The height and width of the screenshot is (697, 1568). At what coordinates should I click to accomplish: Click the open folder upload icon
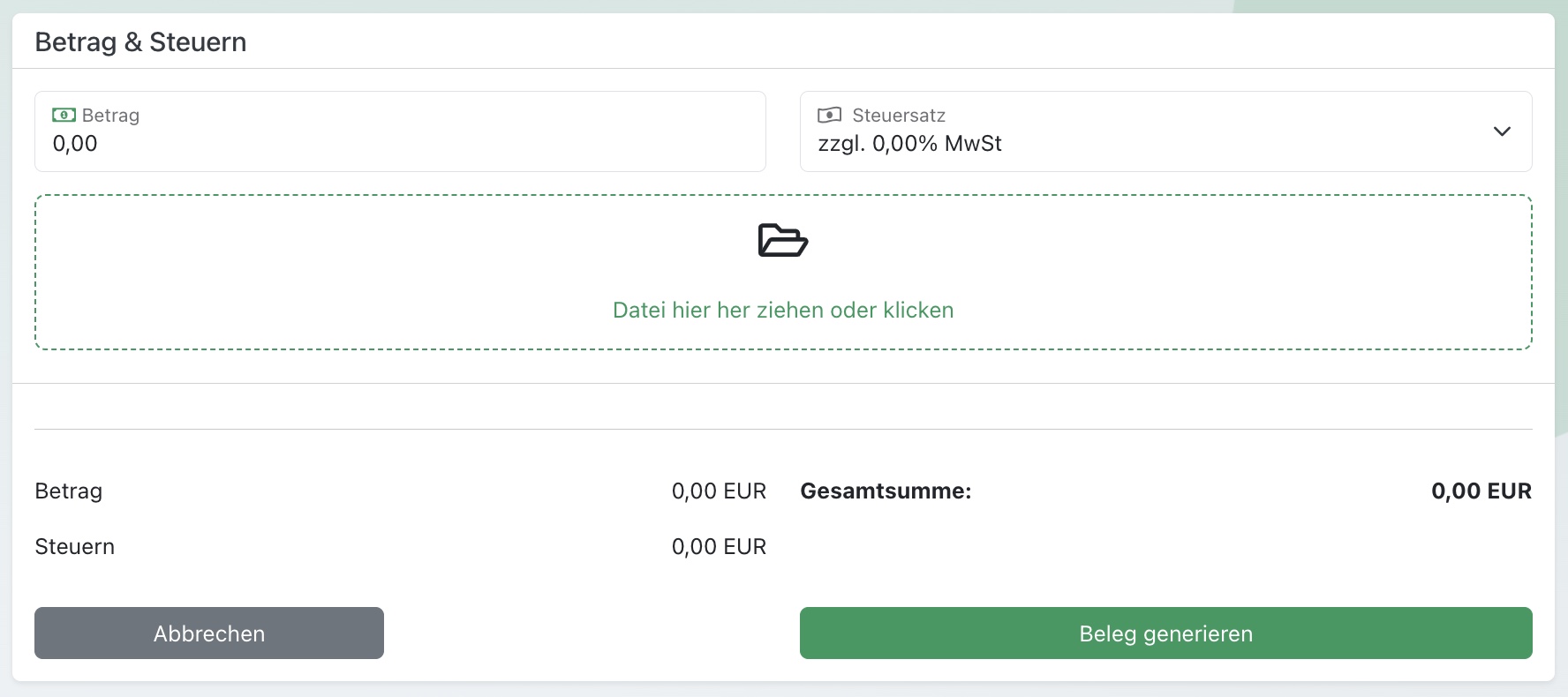(783, 240)
